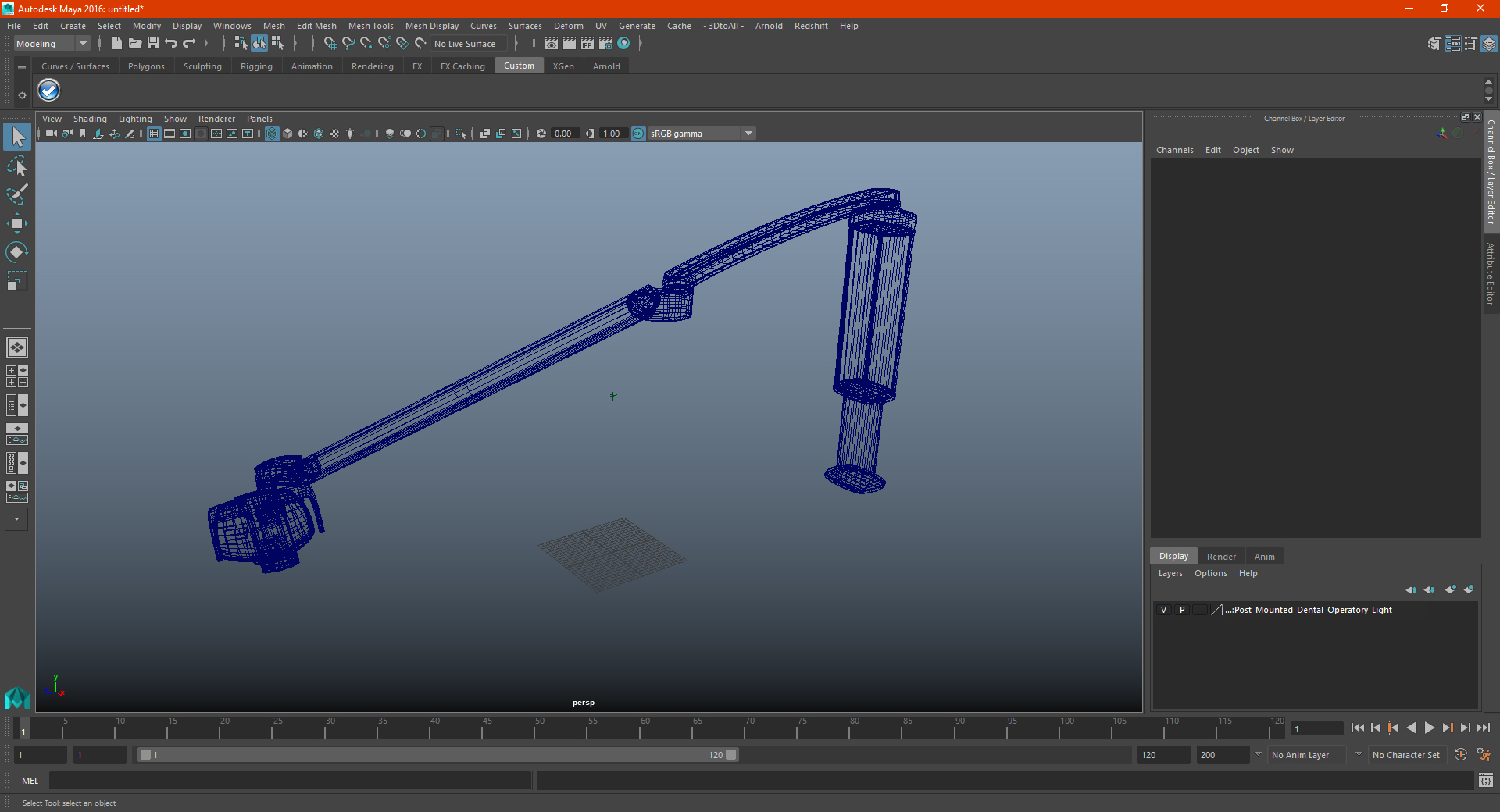Open shelf options menu button

(x=22, y=68)
